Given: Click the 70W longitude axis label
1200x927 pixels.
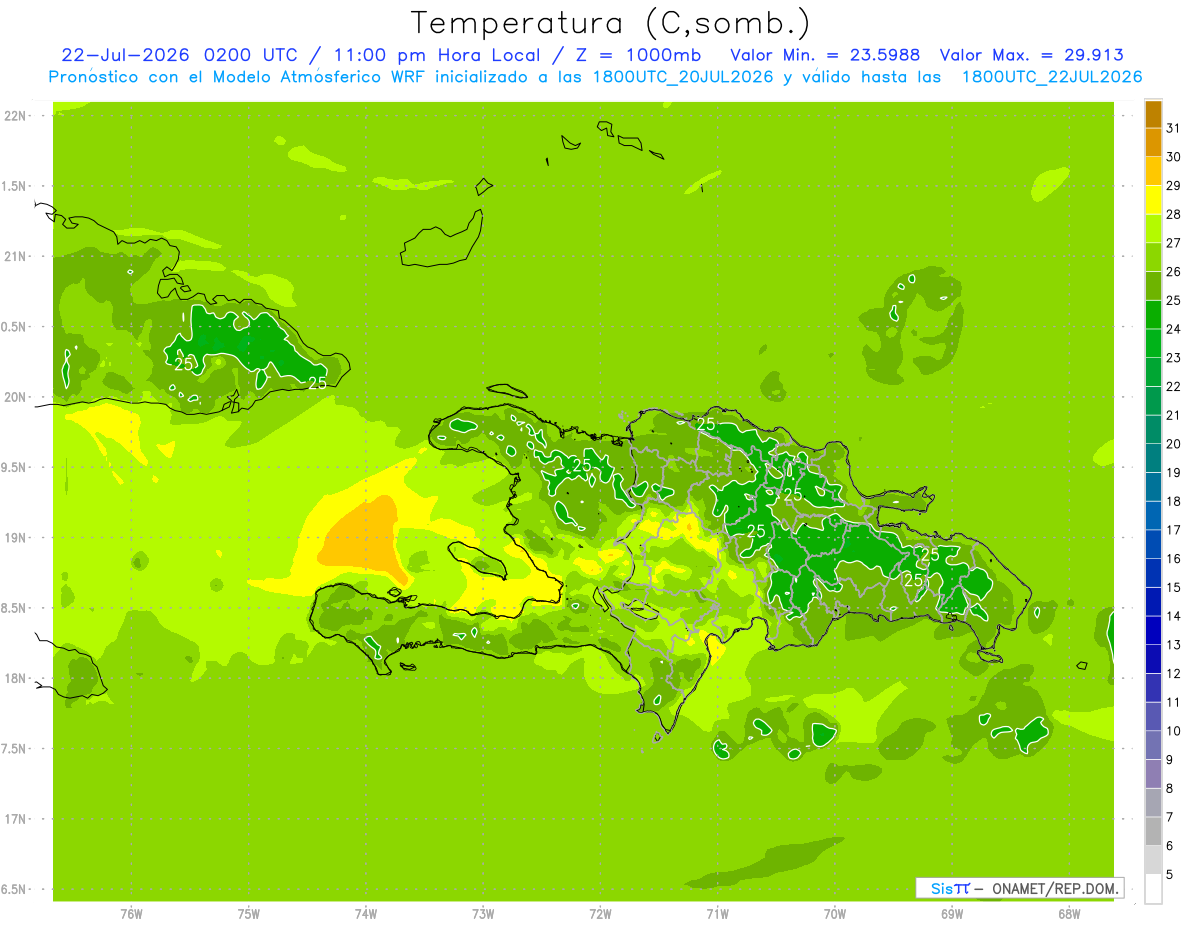Looking at the screenshot, I should click(834, 914).
